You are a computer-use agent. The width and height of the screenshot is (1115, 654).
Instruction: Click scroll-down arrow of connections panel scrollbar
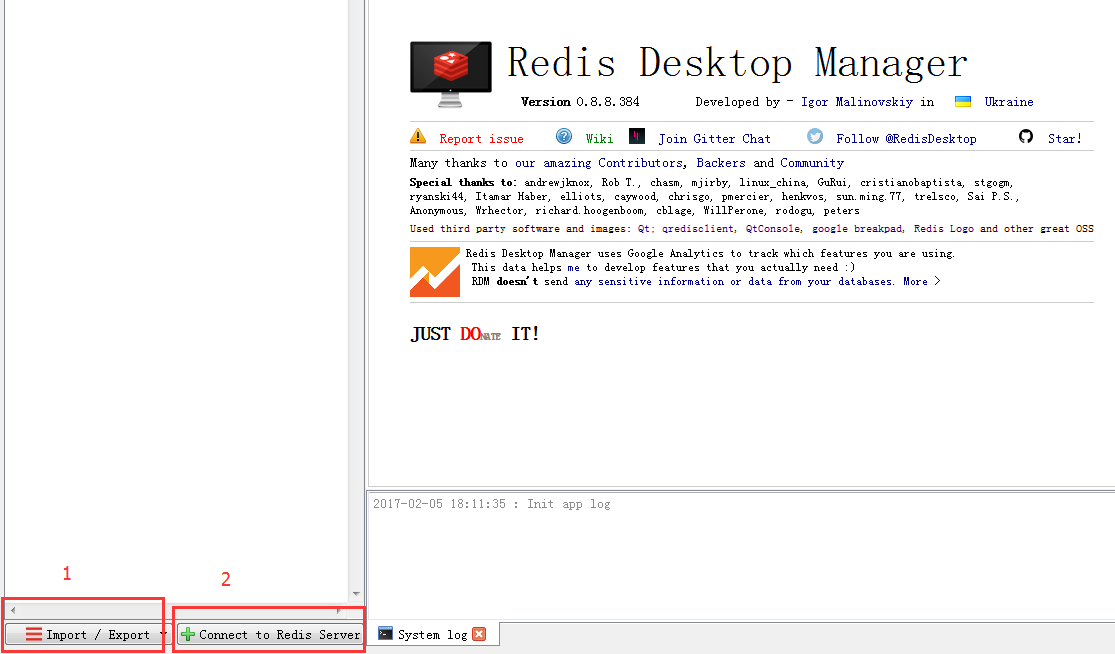(x=356, y=594)
